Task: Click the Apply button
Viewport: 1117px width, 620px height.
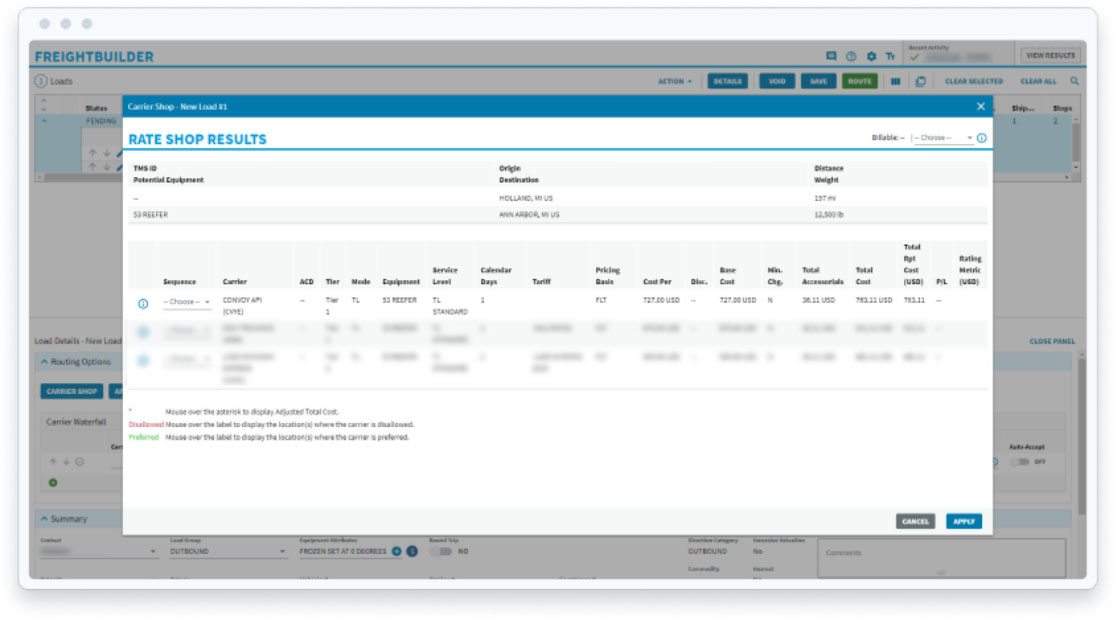Action: click(x=964, y=521)
